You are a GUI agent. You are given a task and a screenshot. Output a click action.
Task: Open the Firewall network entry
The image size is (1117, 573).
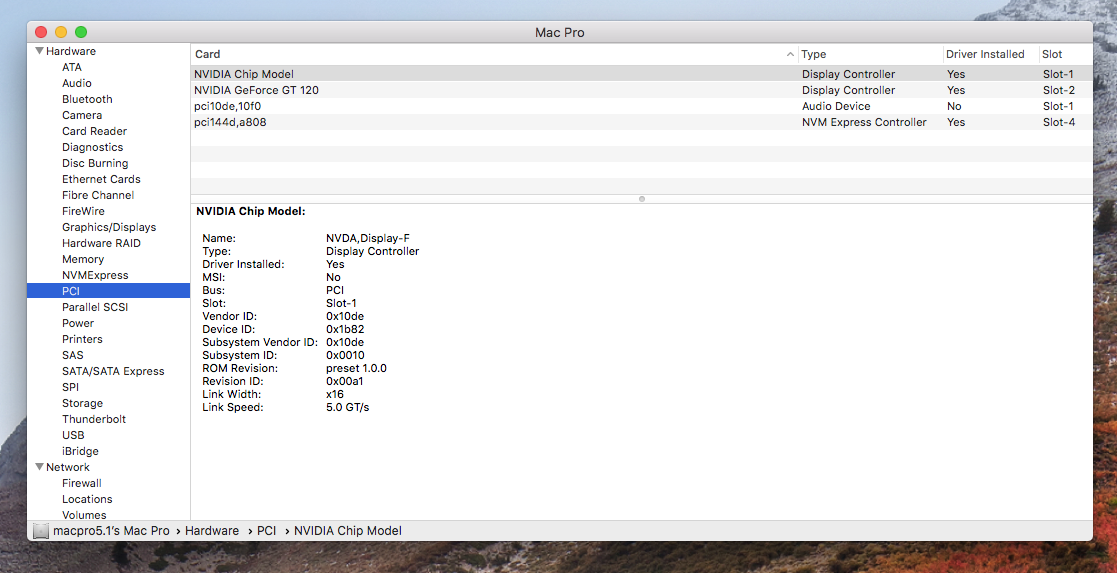[82, 483]
